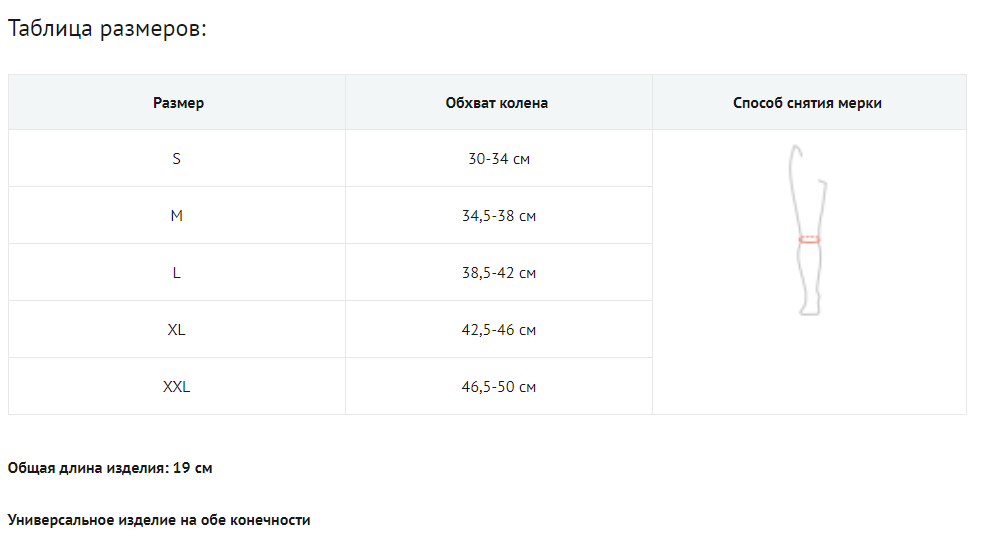This screenshot has height=546, width=994.
Task: Select the size XL cell
Action: [177, 330]
